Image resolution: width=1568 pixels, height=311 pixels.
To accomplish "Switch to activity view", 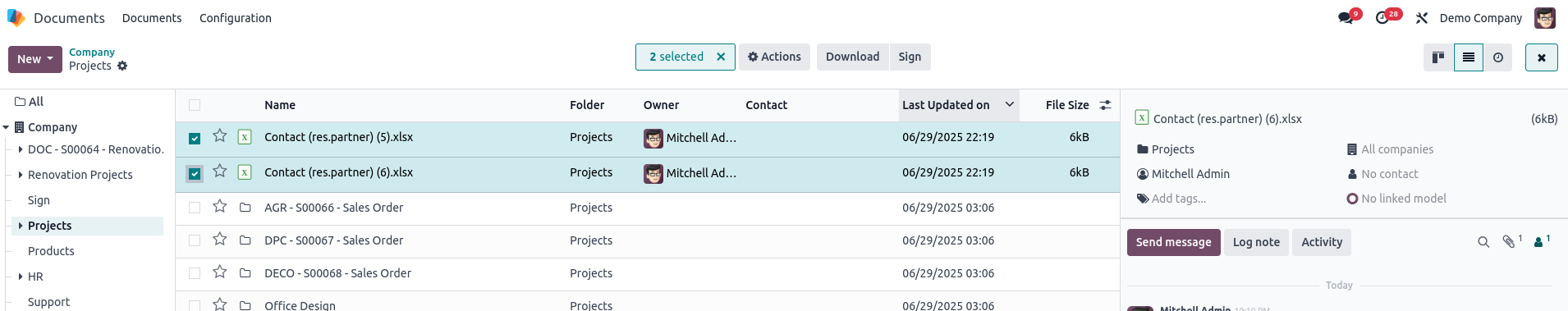I will (1498, 57).
